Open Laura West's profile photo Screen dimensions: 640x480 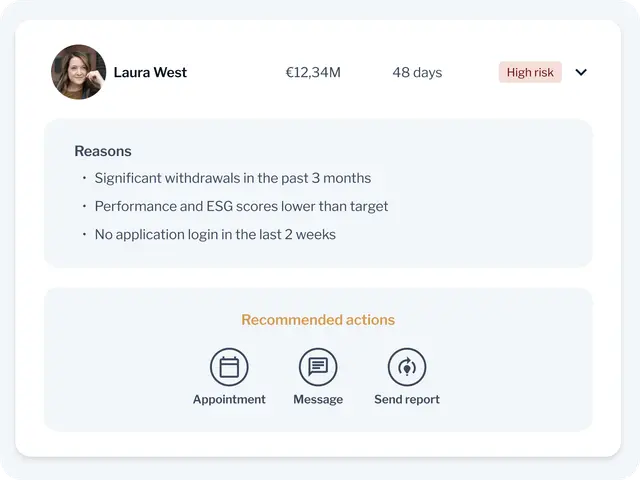pos(78,72)
